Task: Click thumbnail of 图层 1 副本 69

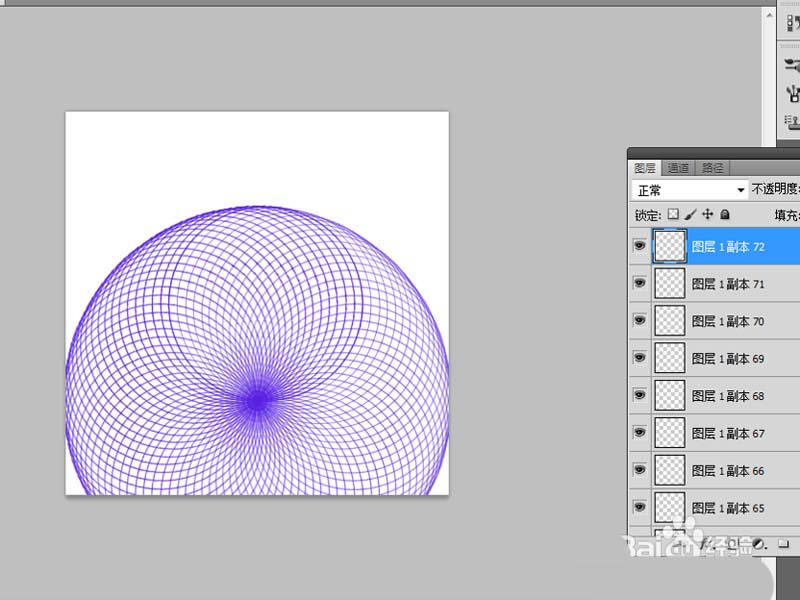Action: [x=669, y=358]
